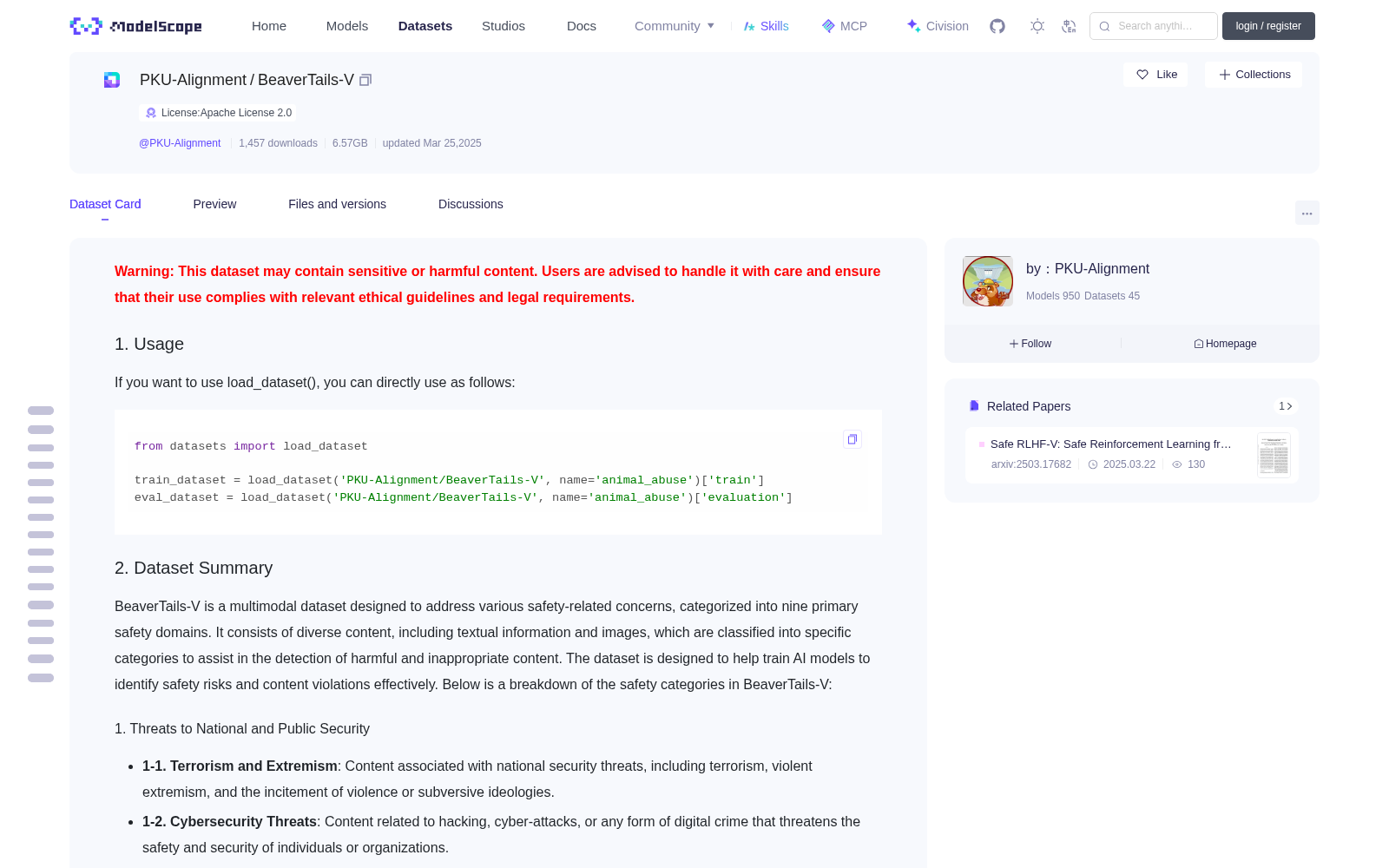Open the Safe RLHF-V paper thumbnail

click(1274, 455)
